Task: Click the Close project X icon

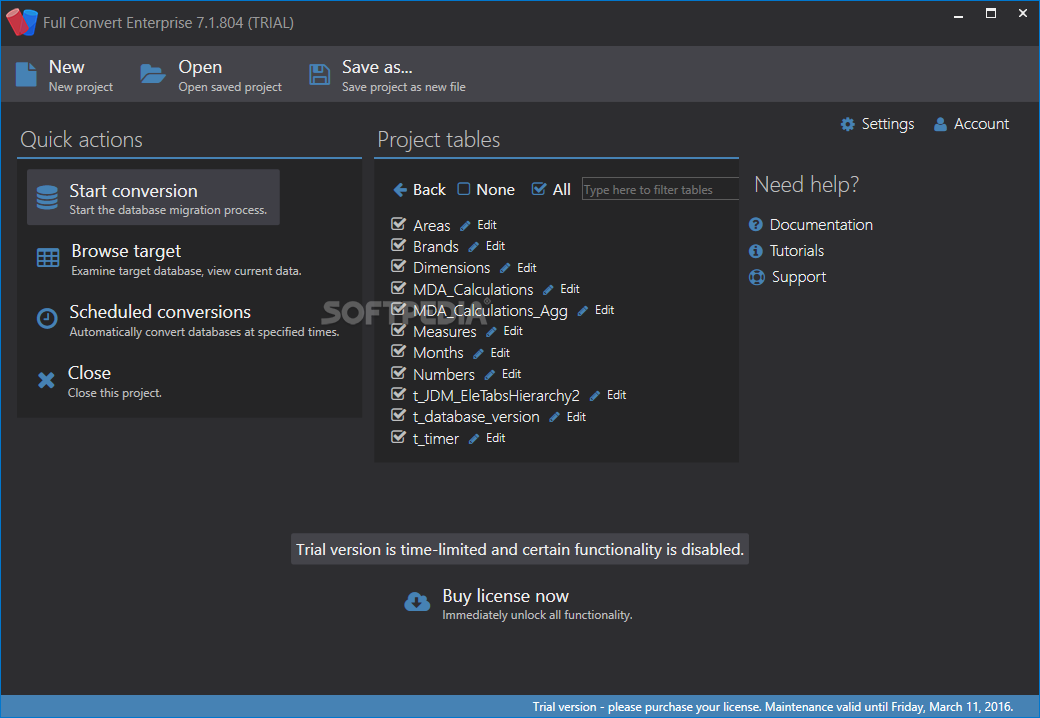Action: pyautogui.click(x=46, y=380)
